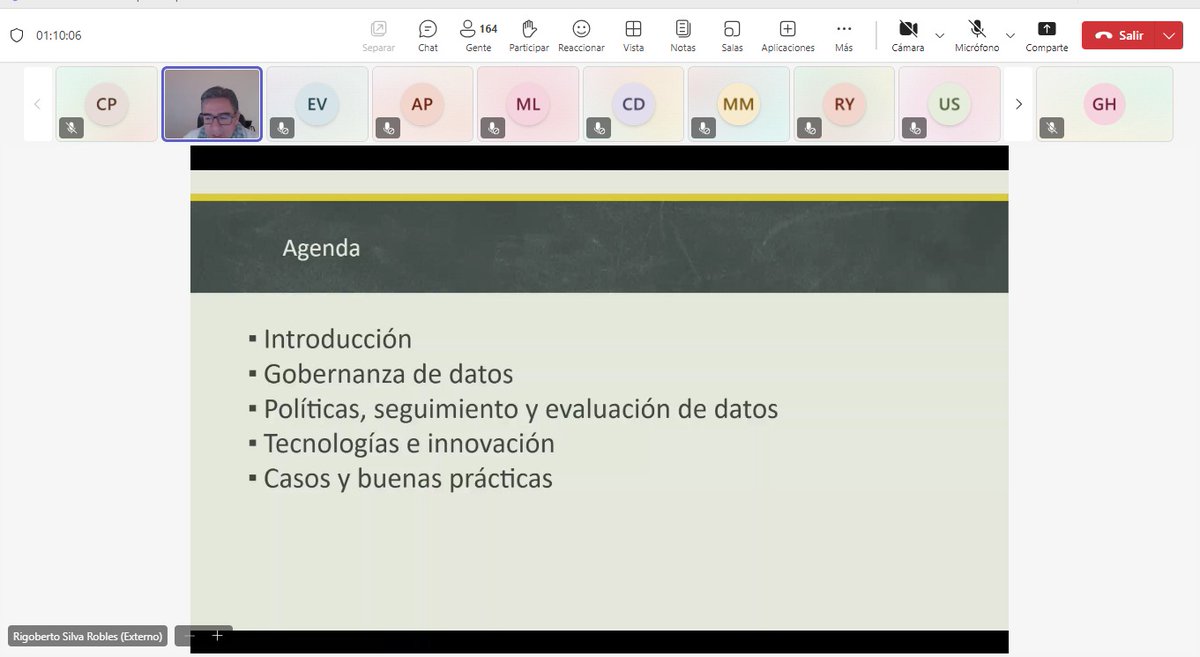1200x657 pixels.
Task: Click Políticas, seguimiento y evaluación bullet
Action: pos(520,409)
